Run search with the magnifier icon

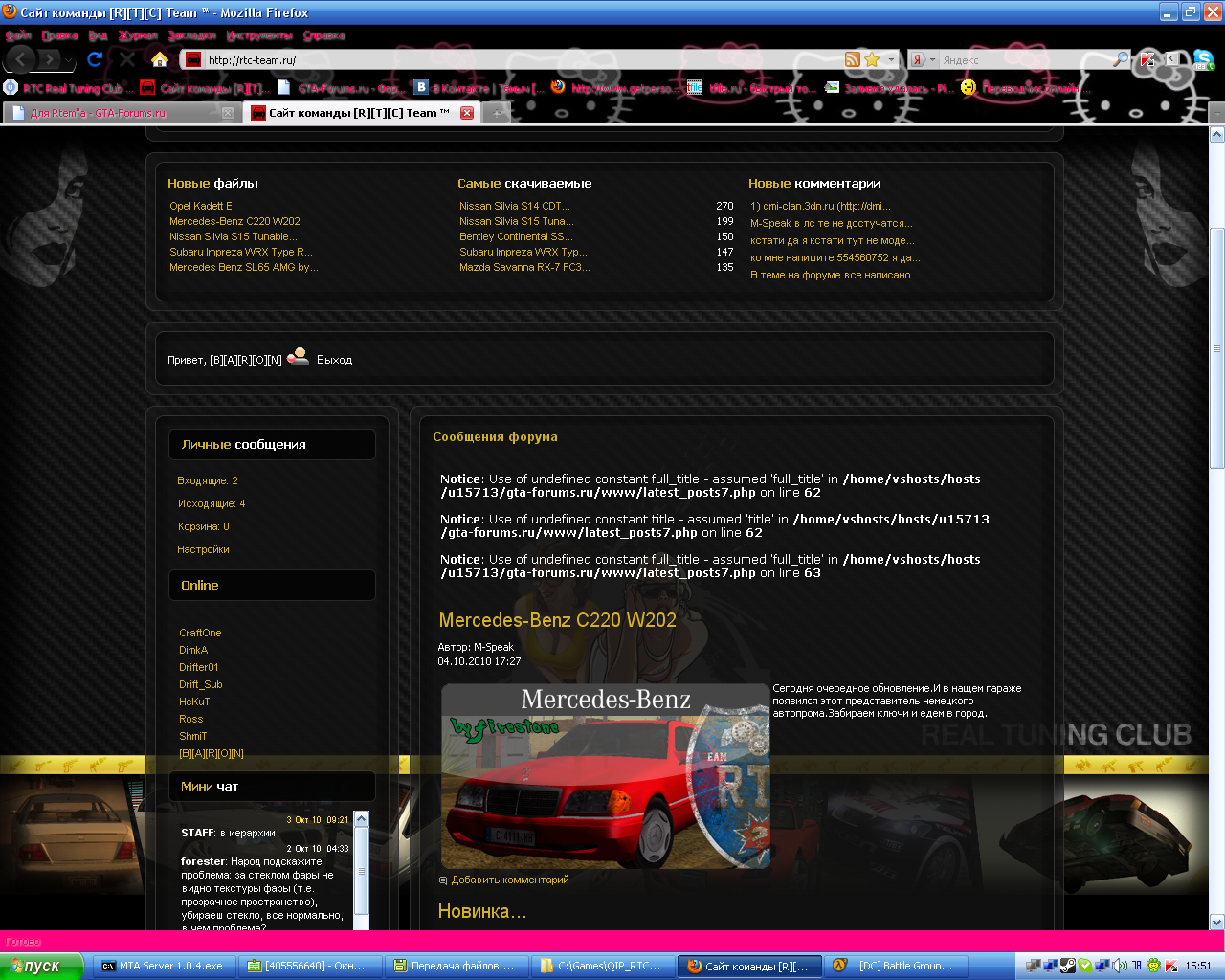tap(1121, 59)
